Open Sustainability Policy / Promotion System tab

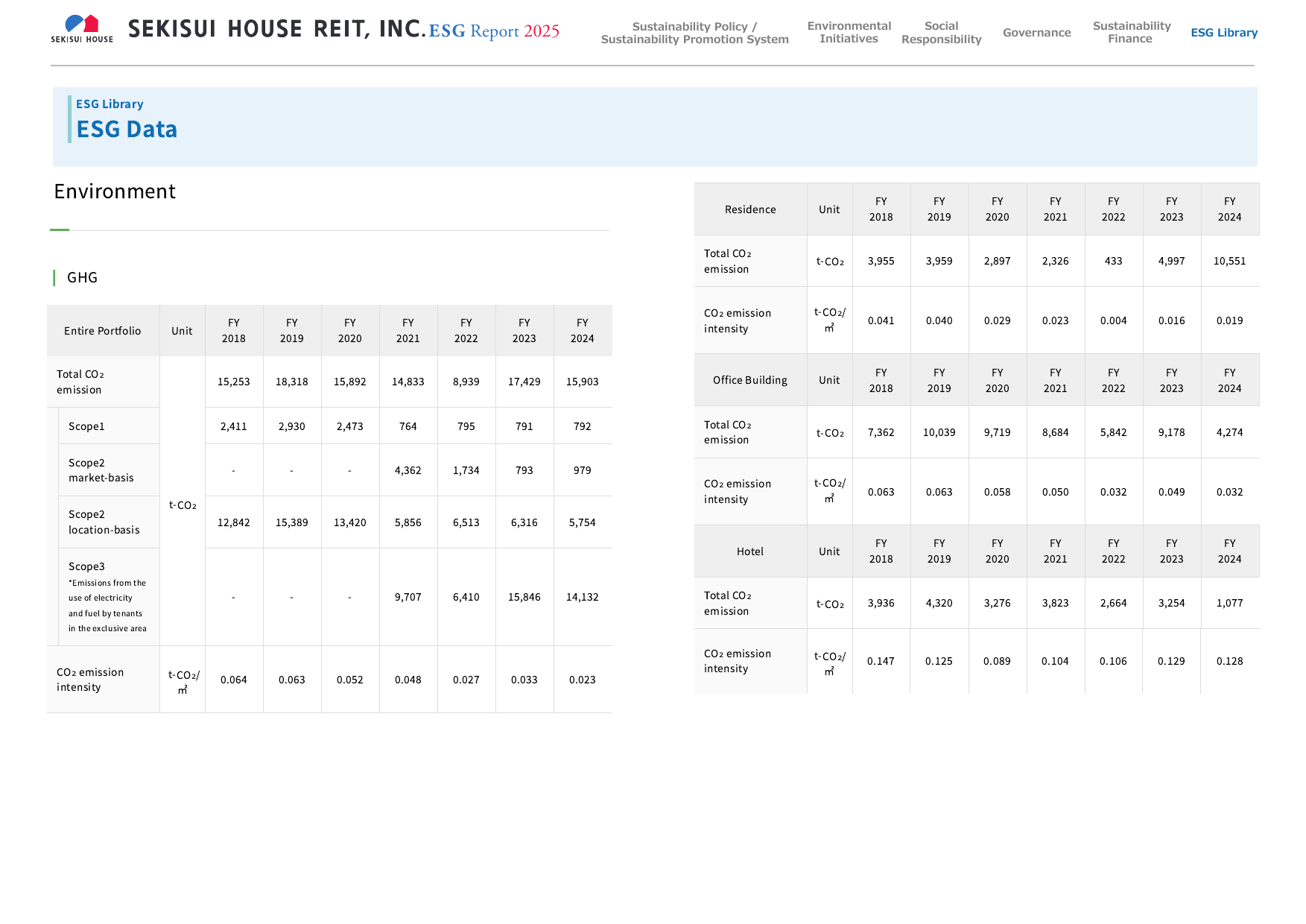(x=694, y=33)
